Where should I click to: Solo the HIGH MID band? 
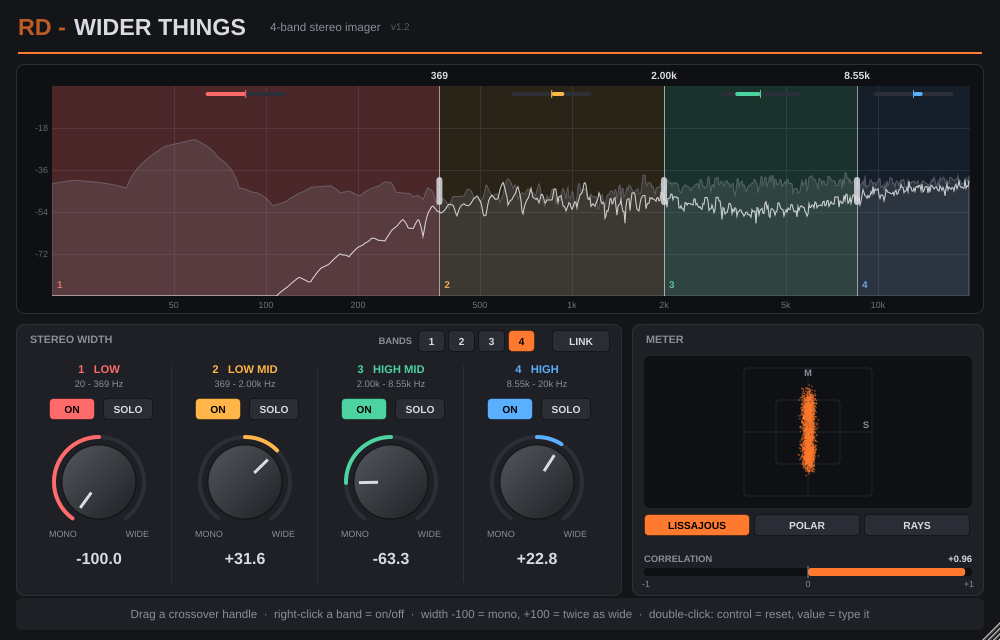(x=420, y=409)
